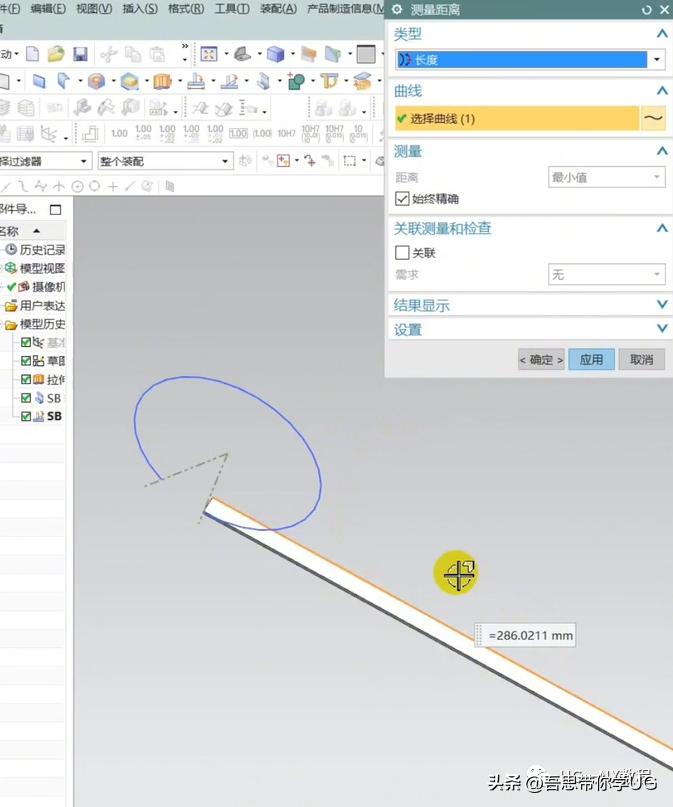Click the gray square background icon
The height and width of the screenshot is (807, 673).
(x=366, y=54)
